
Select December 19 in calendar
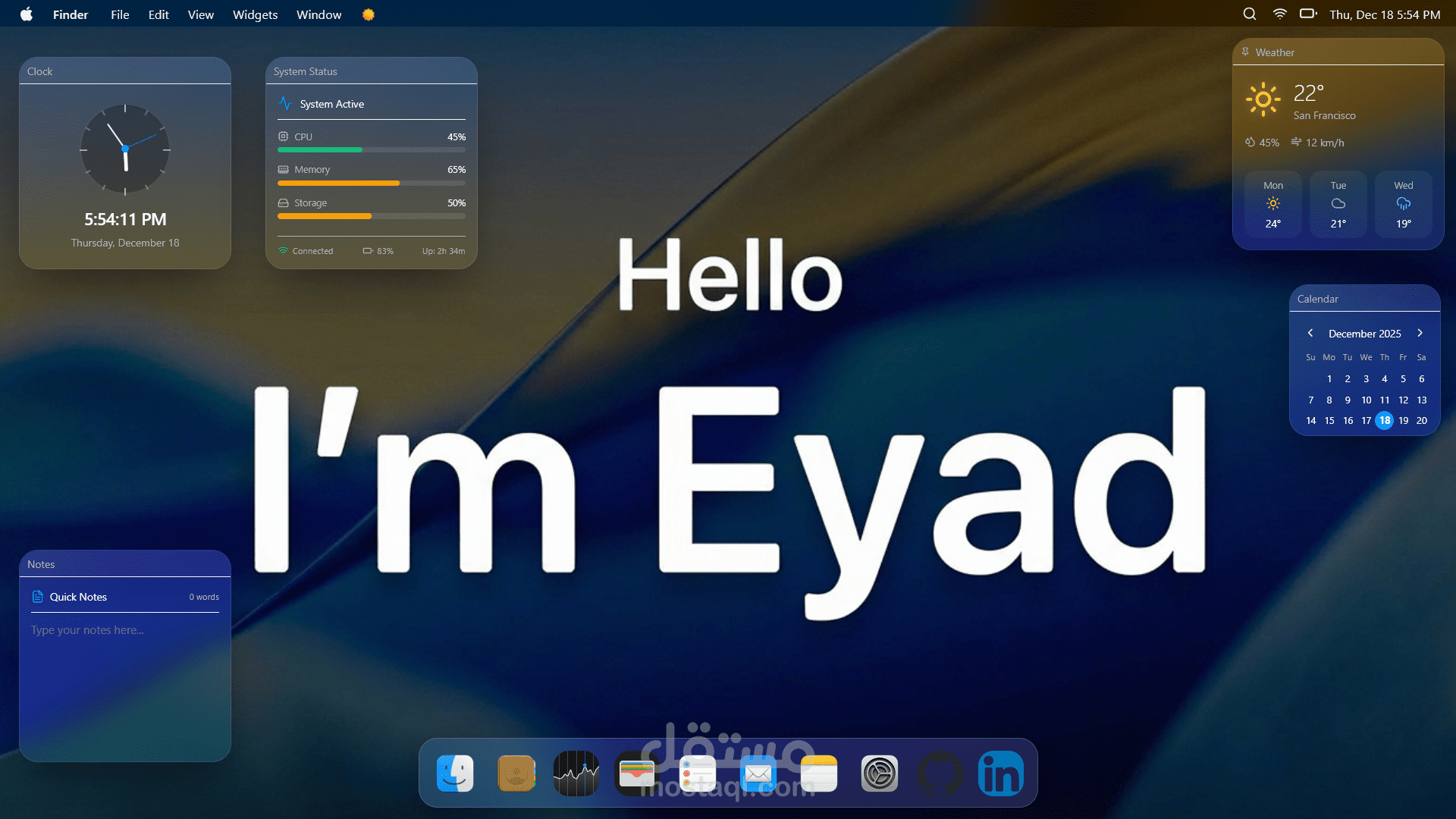(x=1403, y=421)
